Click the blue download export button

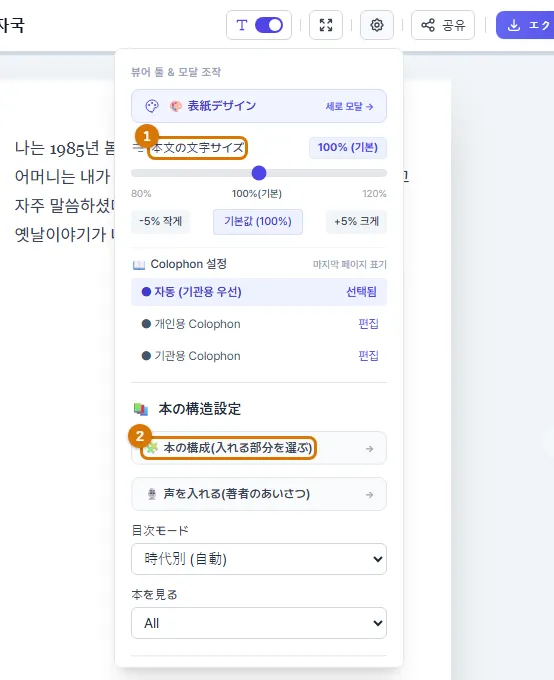pyautogui.click(x=525, y=25)
